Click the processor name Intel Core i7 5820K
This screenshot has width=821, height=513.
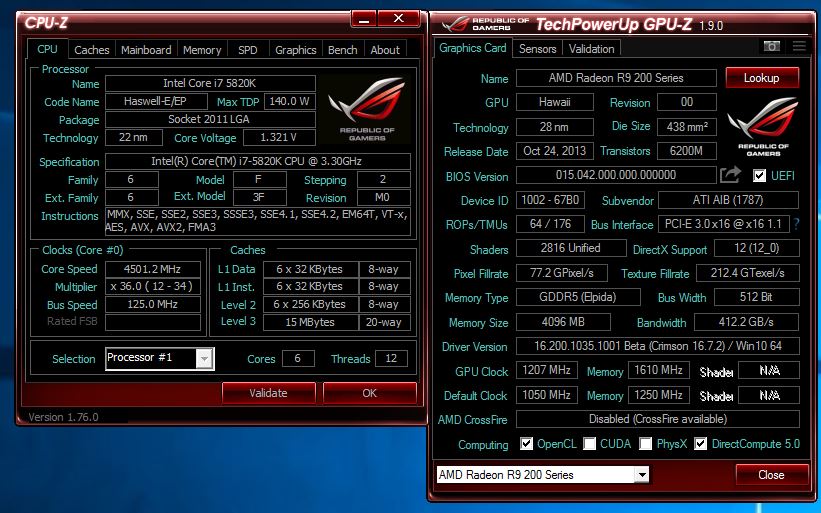(x=210, y=83)
